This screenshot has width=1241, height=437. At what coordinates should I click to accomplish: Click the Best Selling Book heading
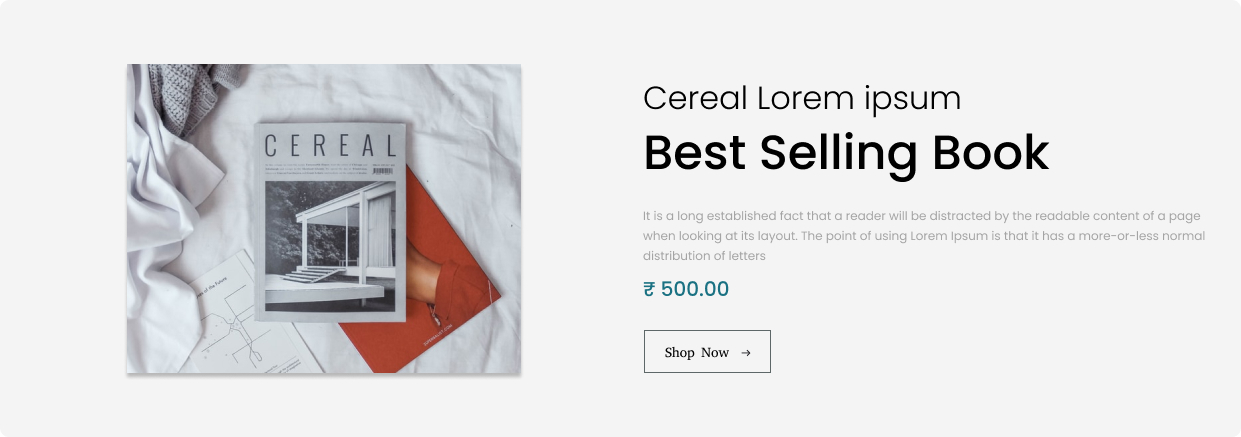[x=846, y=153]
